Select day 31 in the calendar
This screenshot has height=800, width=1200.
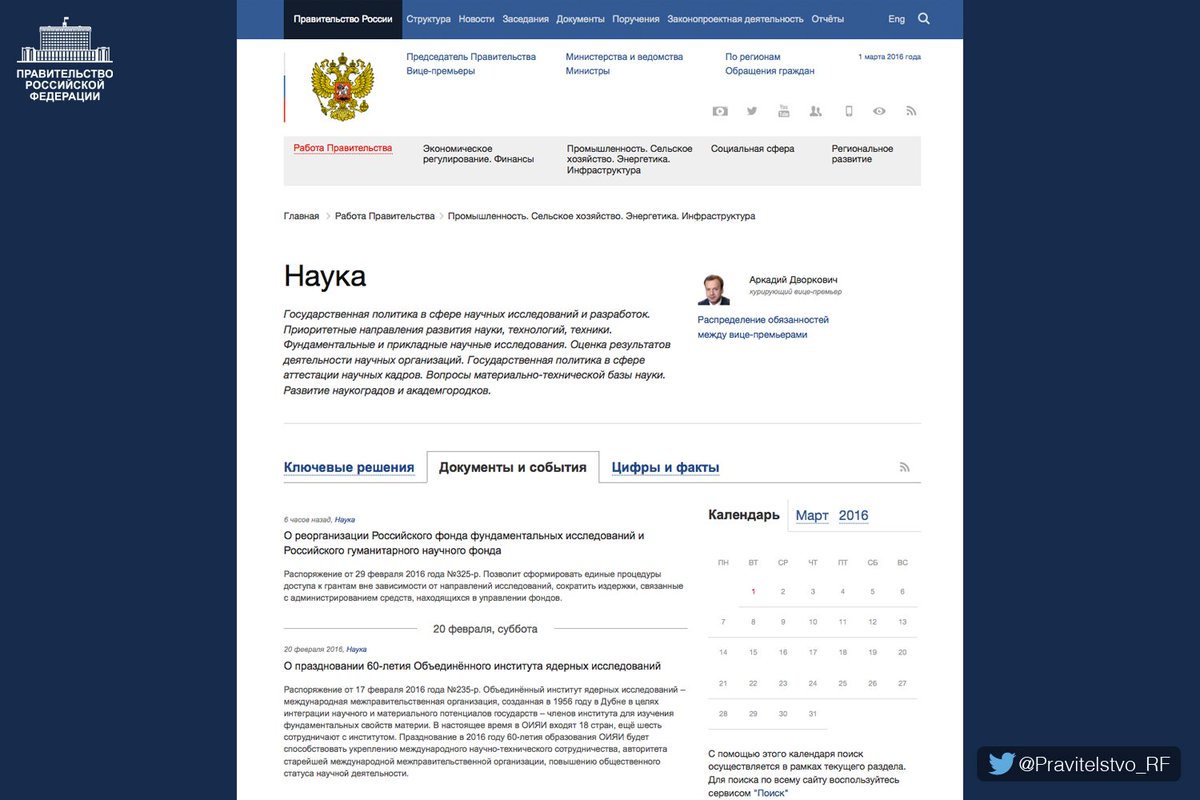pos(813,714)
